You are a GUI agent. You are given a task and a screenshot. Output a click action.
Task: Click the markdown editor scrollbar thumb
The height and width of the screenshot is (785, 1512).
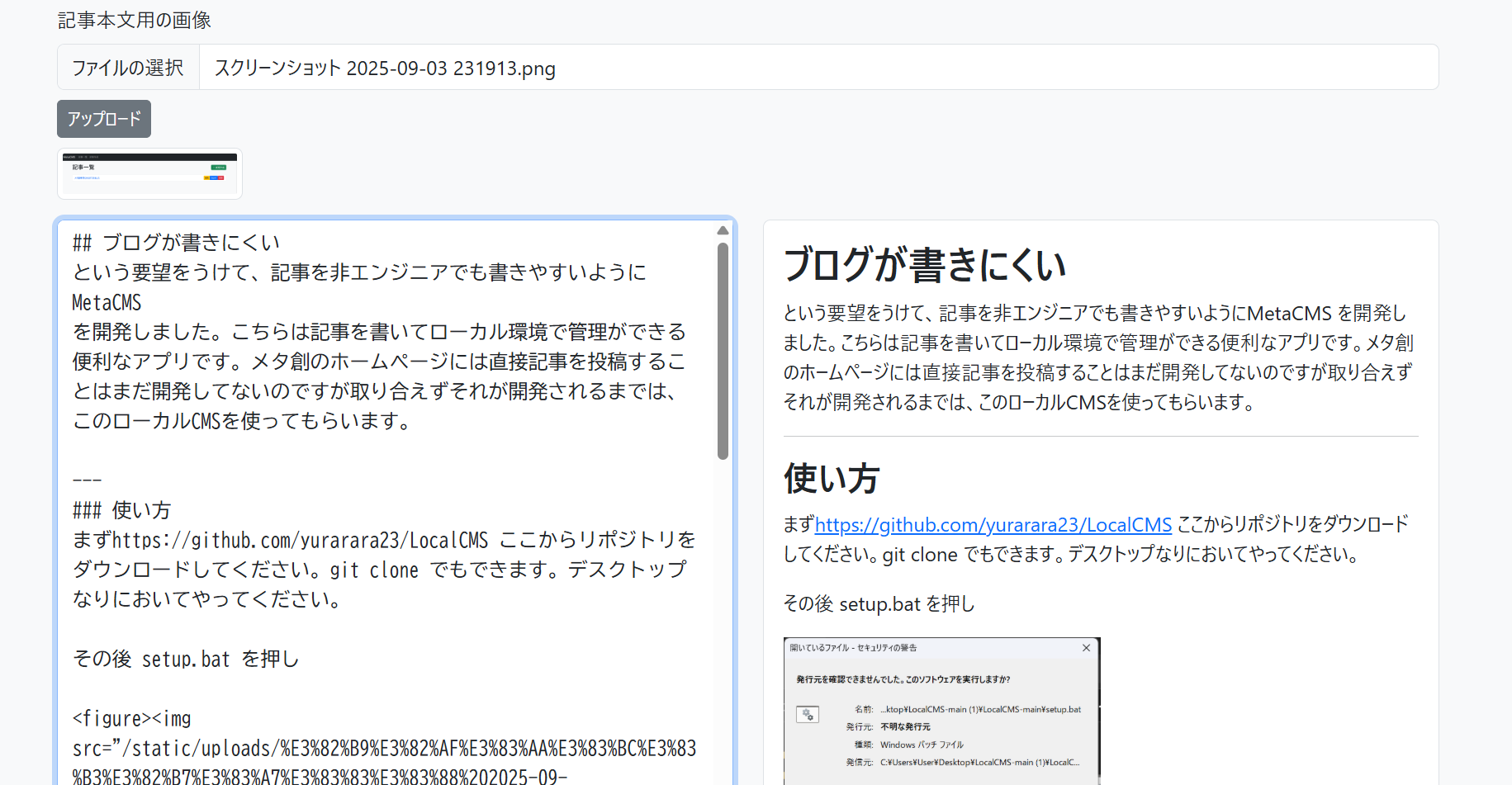[x=723, y=350]
